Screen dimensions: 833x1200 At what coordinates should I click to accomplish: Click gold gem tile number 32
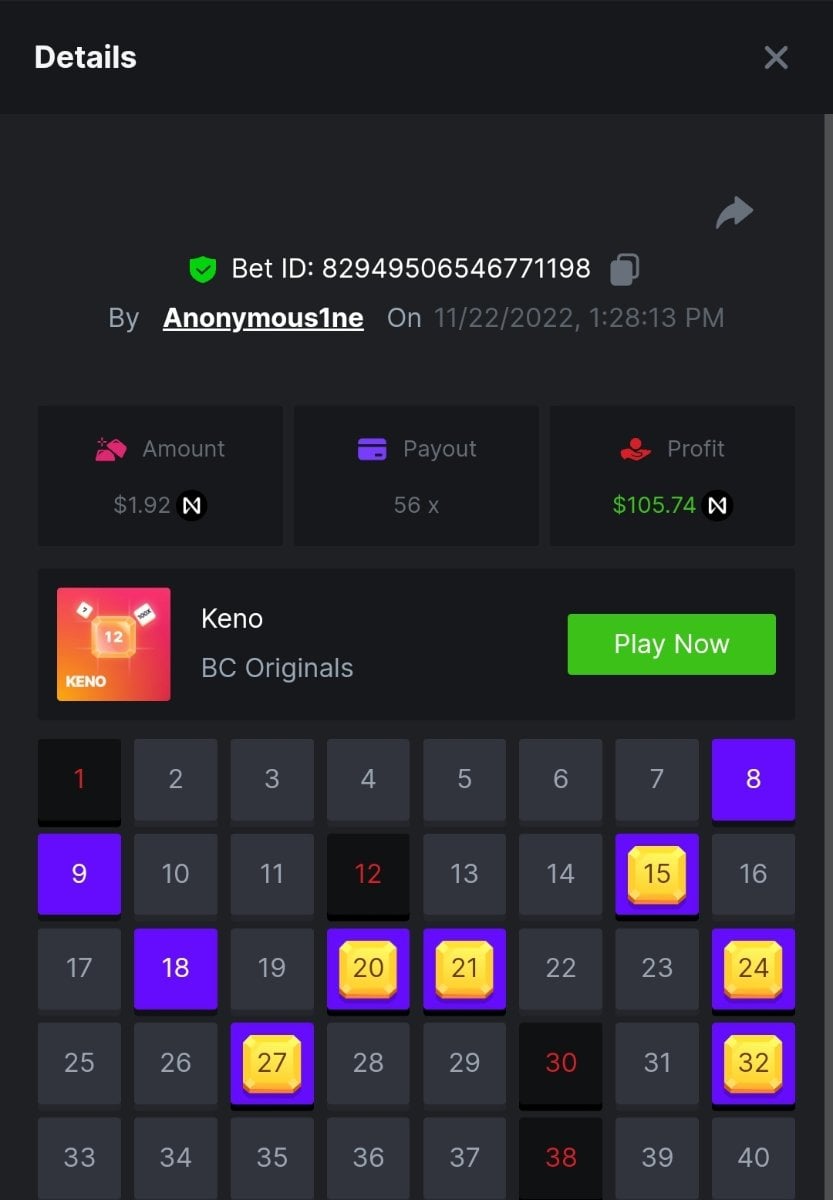click(753, 1062)
